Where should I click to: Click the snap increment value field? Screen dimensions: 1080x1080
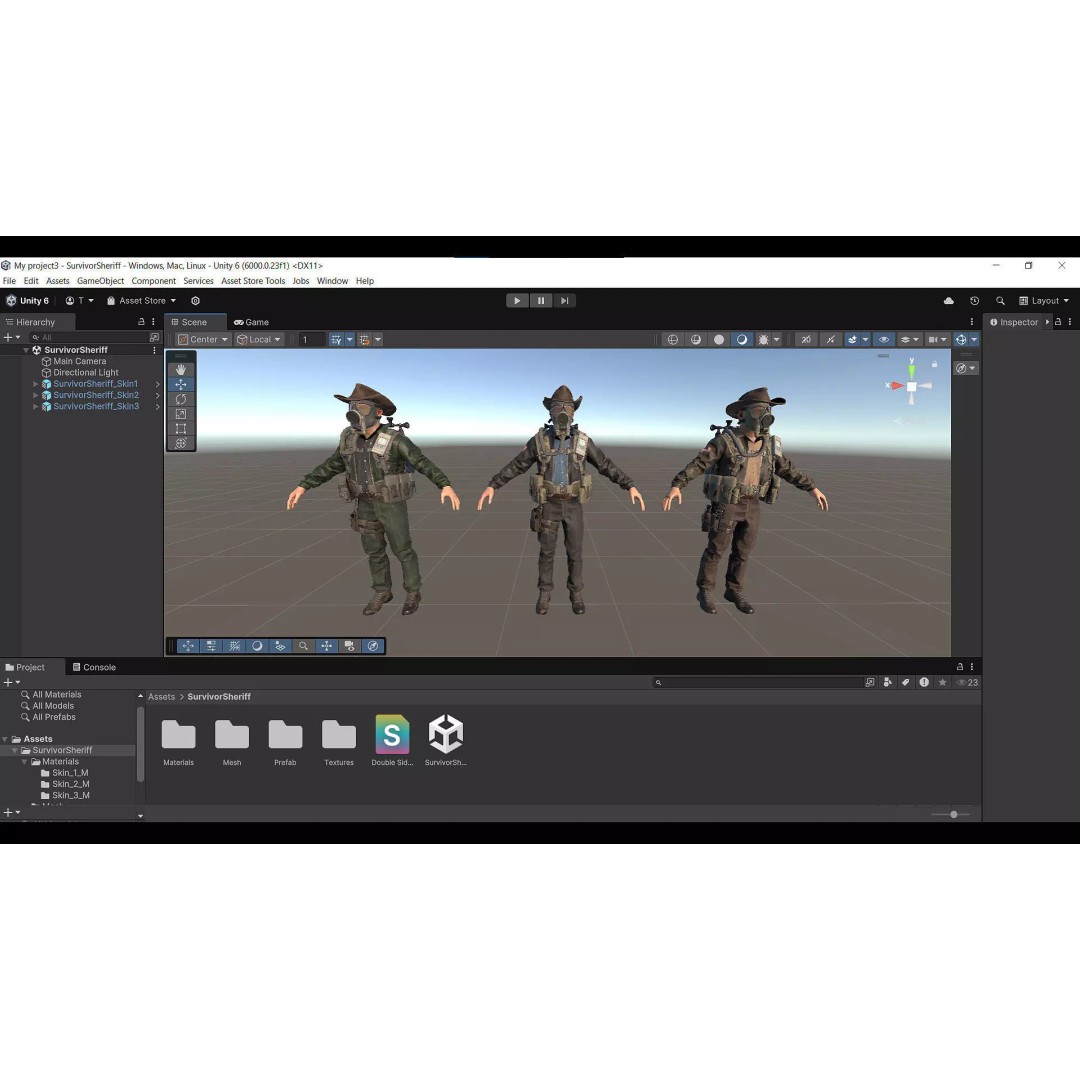[x=312, y=340]
